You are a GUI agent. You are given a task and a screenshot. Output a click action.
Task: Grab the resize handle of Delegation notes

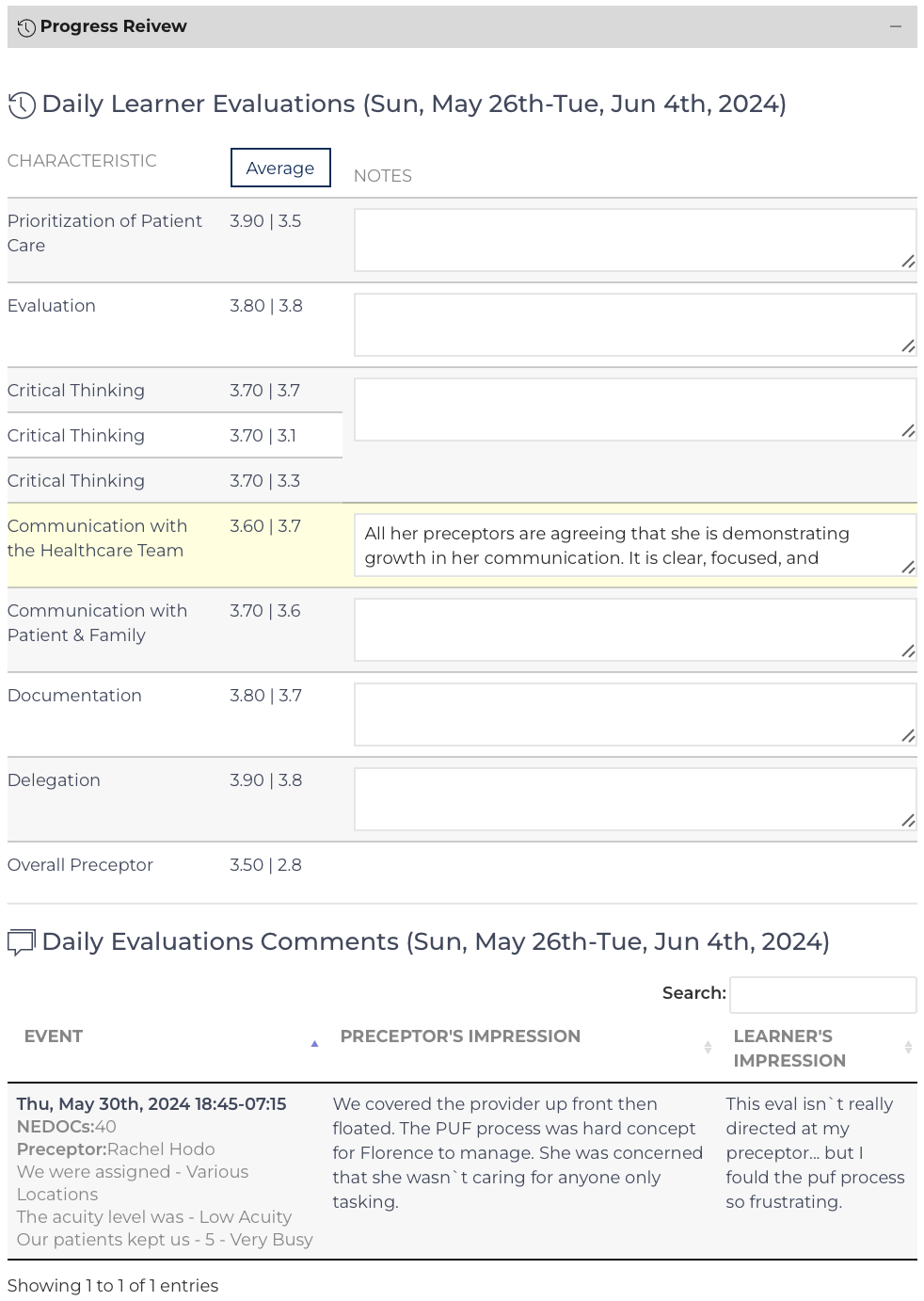(x=908, y=821)
